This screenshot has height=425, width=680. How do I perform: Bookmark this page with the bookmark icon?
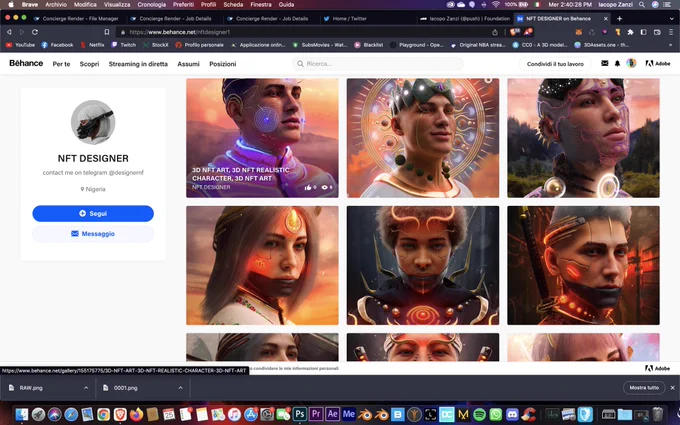click(107, 32)
